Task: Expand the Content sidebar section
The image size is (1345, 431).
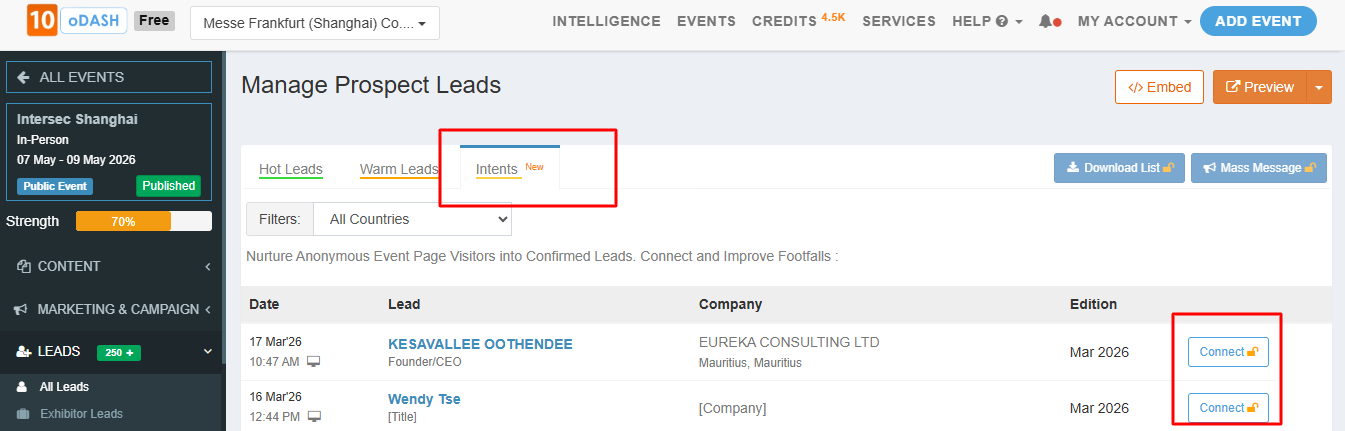Action: click(207, 266)
